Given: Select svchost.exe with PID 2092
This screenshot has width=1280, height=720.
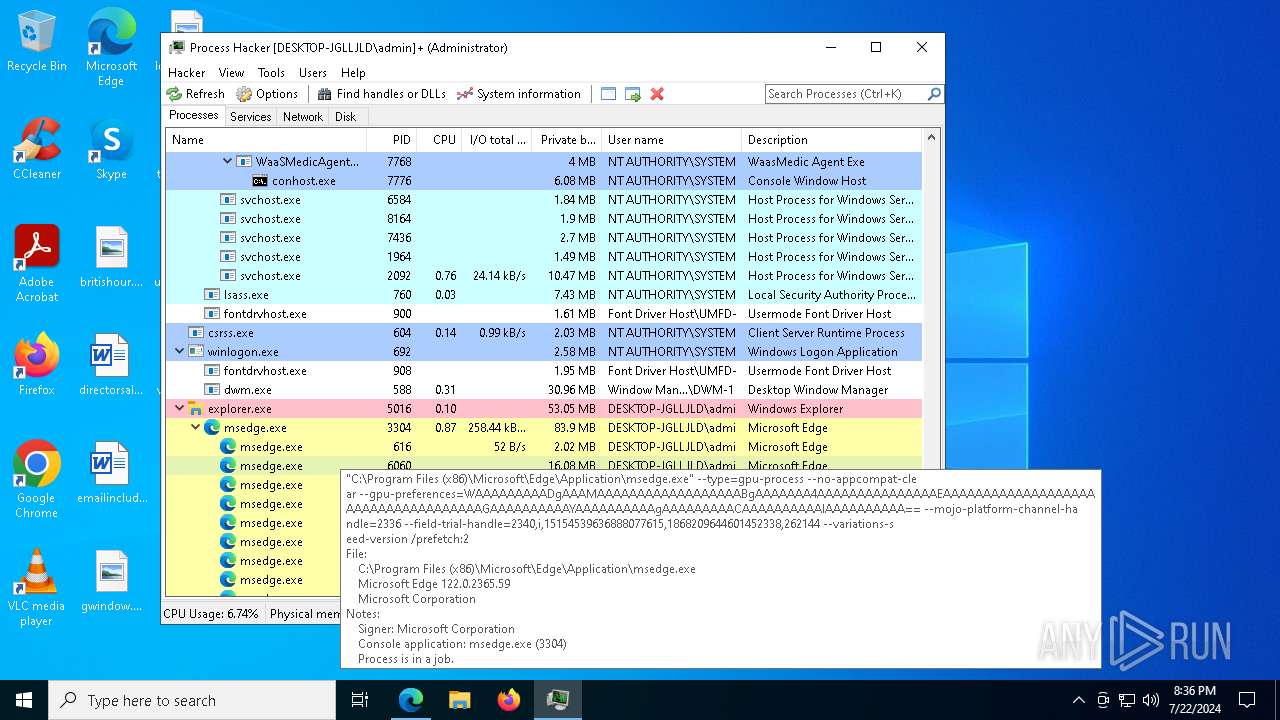Looking at the screenshot, I should (x=544, y=276).
